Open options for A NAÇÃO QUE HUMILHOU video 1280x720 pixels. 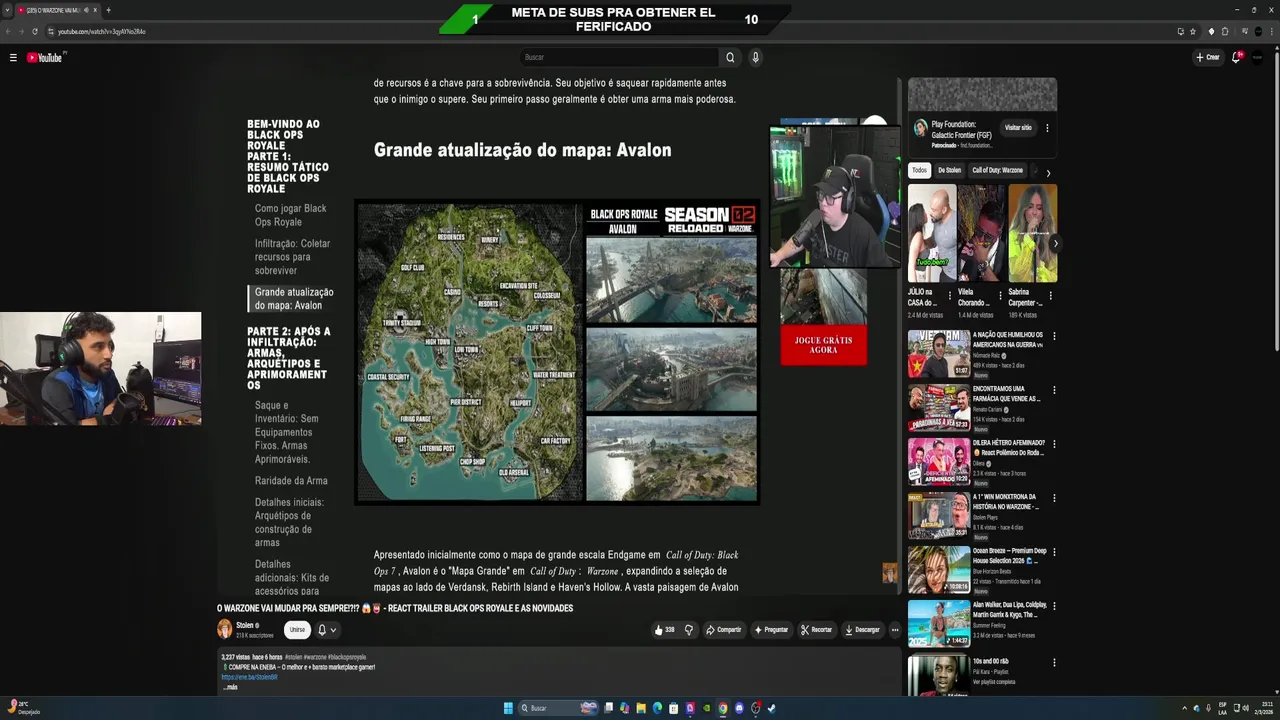pos(1054,336)
